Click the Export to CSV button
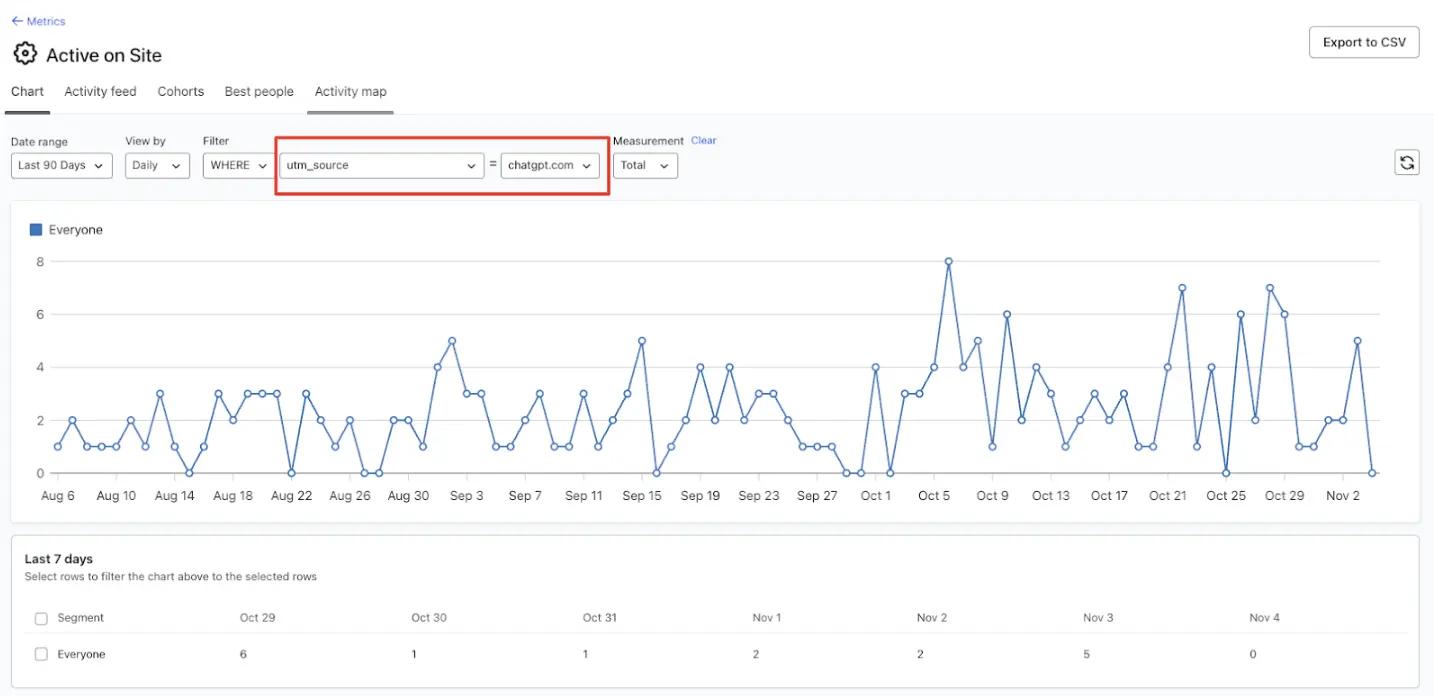This screenshot has width=1434, height=696. coord(1363,41)
